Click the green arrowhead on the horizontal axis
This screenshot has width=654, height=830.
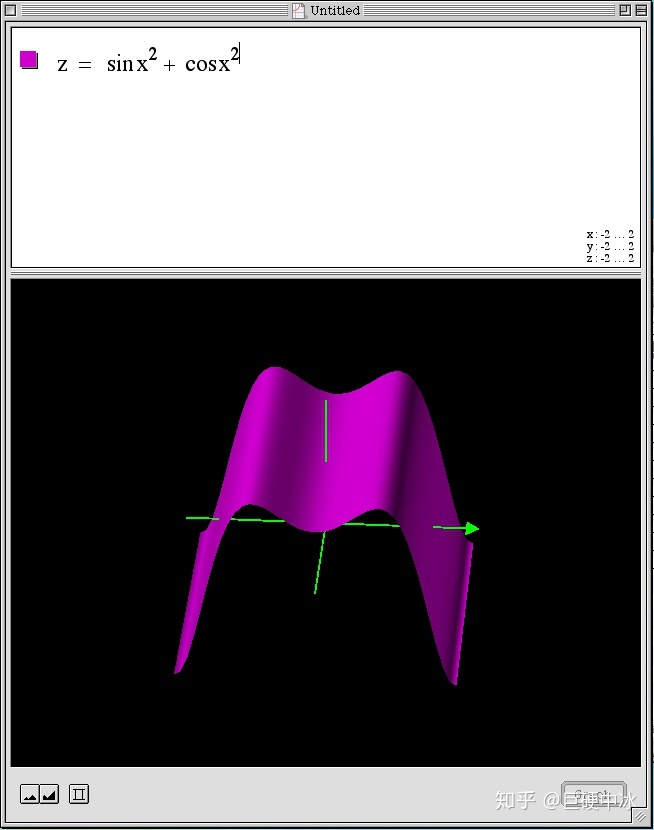point(472,528)
